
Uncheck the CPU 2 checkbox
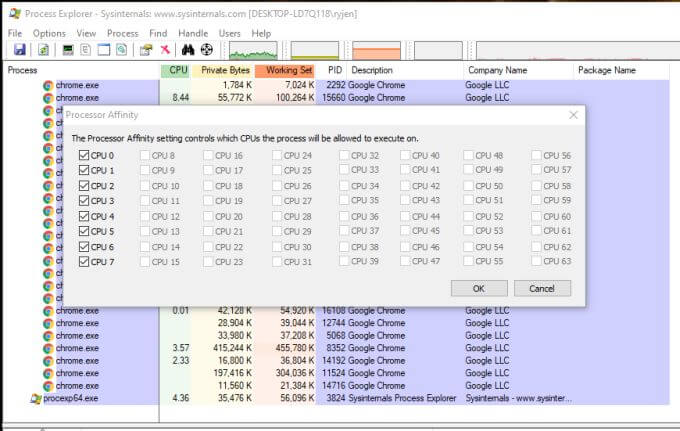tap(84, 186)
